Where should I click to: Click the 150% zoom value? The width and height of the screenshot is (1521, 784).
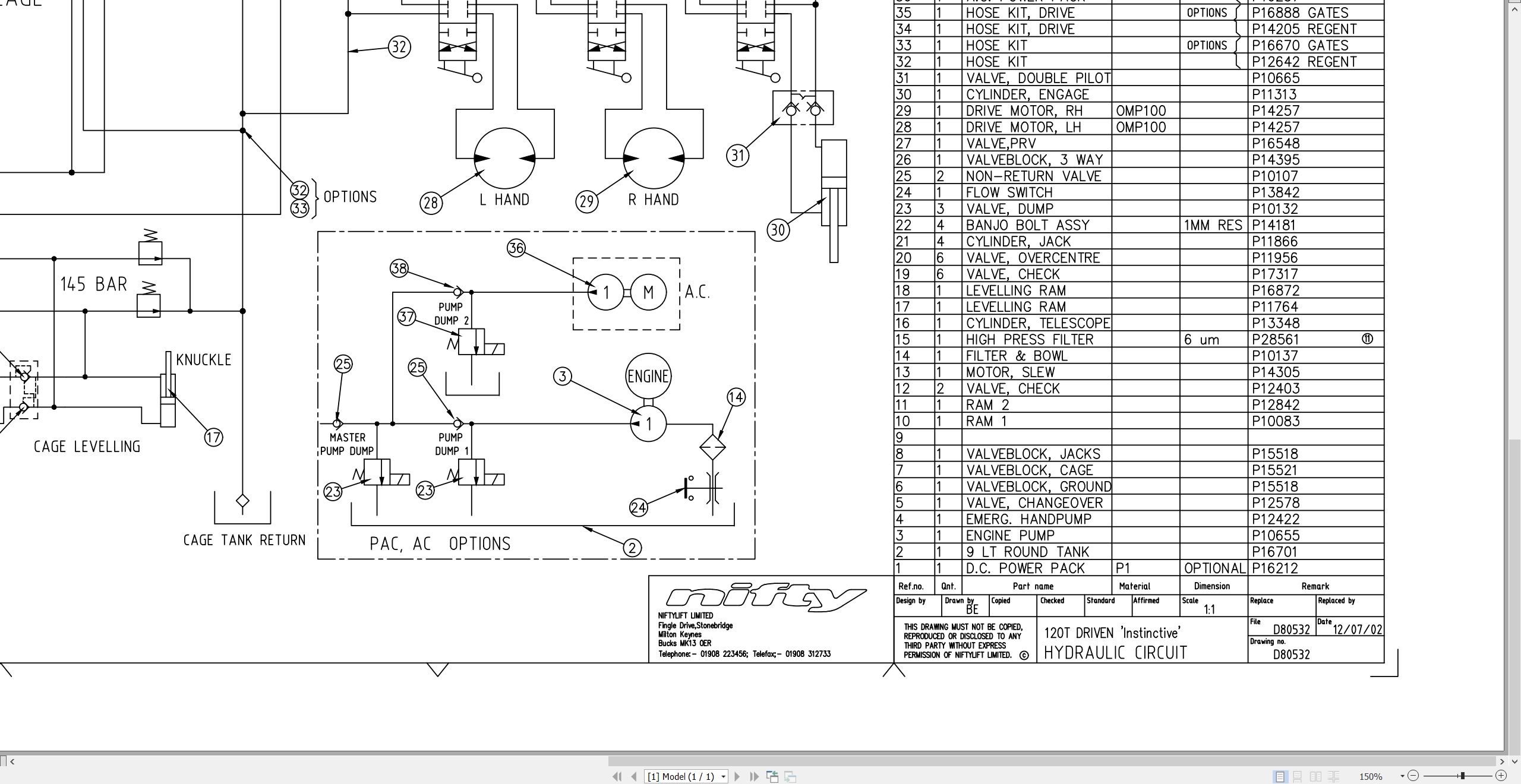click(x=1371, y=777)
